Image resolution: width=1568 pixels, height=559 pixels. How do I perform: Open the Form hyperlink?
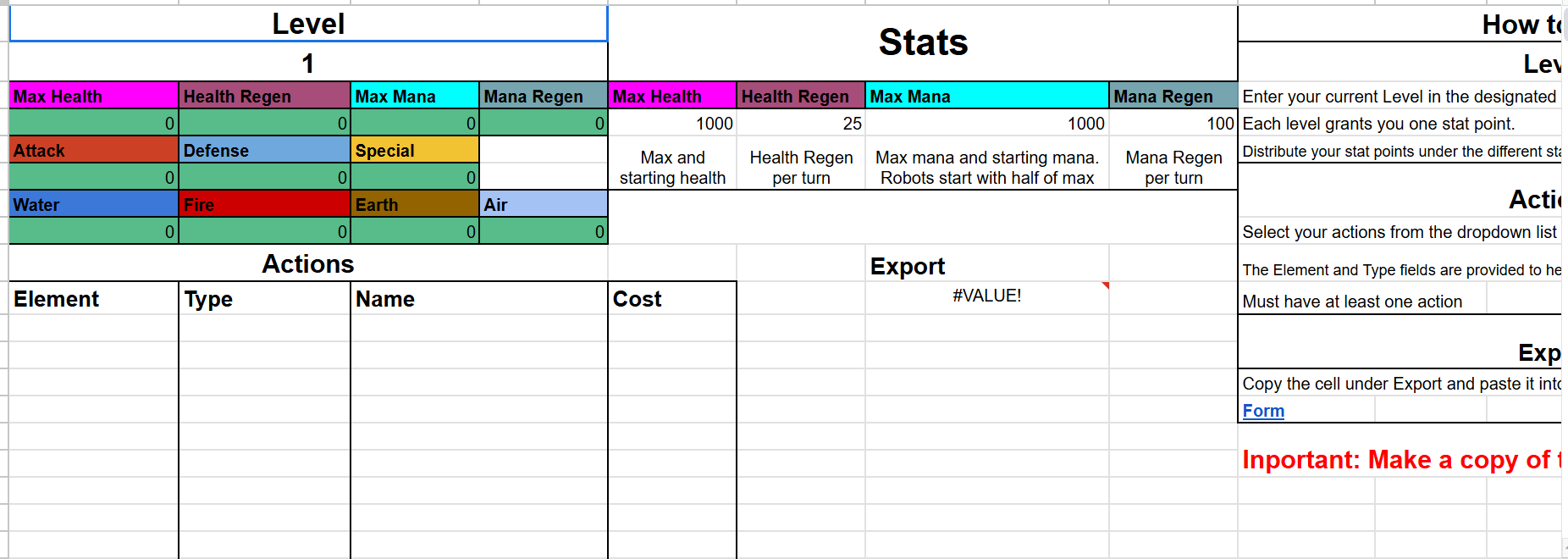click(1263, 411)
